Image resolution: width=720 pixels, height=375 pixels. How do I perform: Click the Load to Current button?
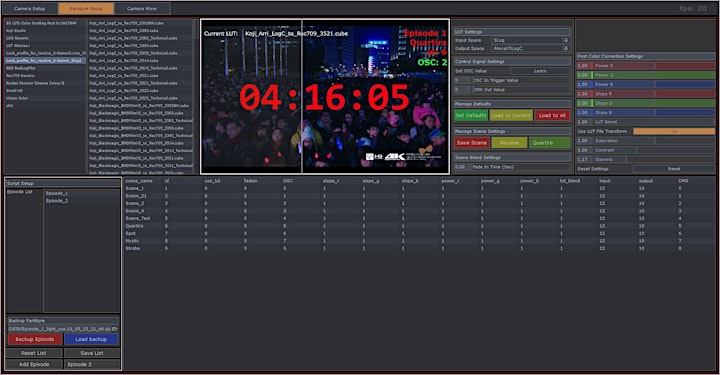tap(511, 115)
